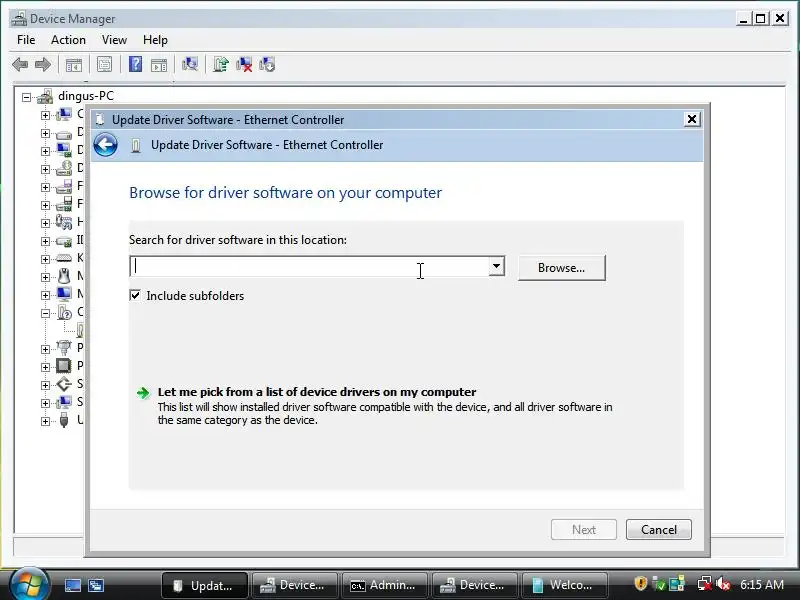The image size is (800, 600).
Task: Click Show Desktop in Quick Launch
Action: [73, 585]
